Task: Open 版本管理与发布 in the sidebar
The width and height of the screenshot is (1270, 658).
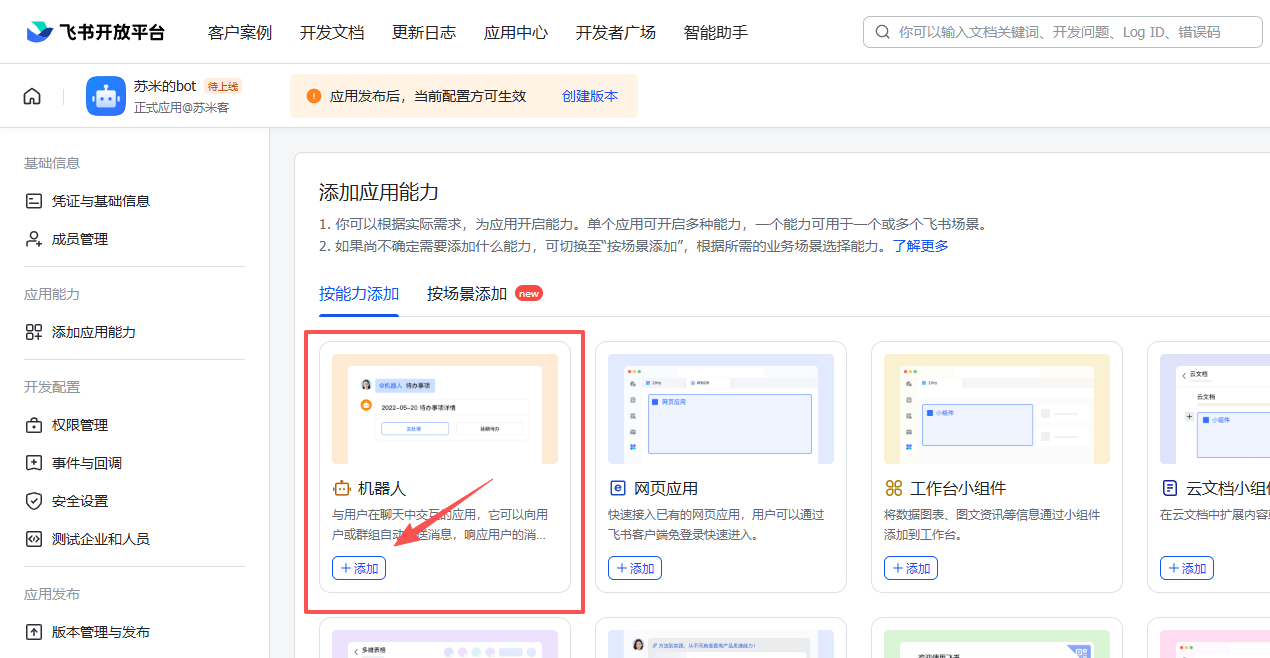Action: click(x=100, y=632)
